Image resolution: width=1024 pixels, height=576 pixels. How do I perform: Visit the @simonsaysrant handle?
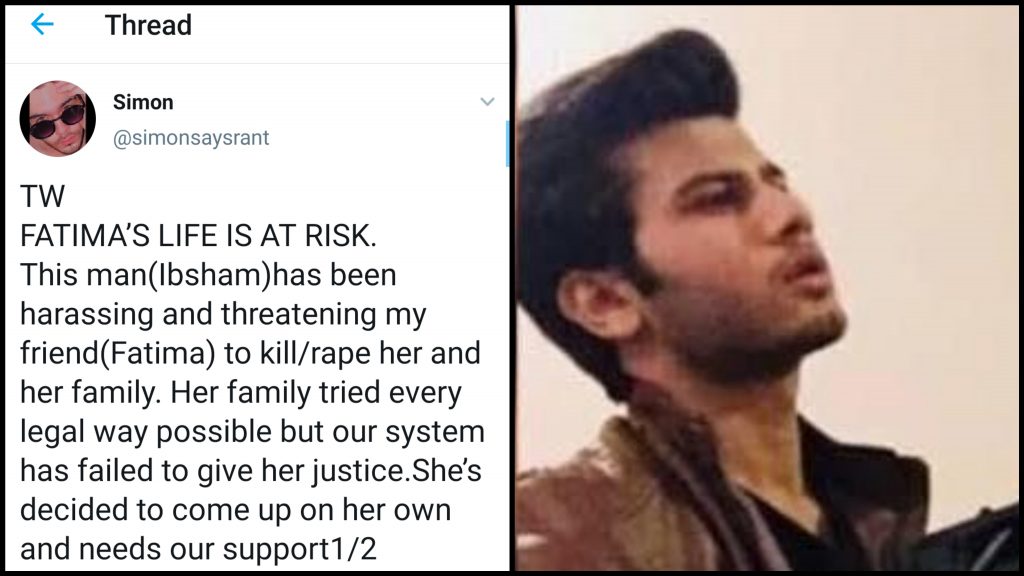click(x=191, y=138)
